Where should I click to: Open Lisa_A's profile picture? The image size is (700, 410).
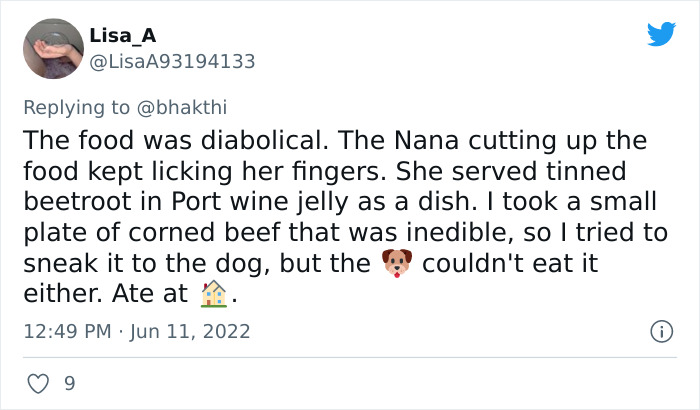point(52,48)
